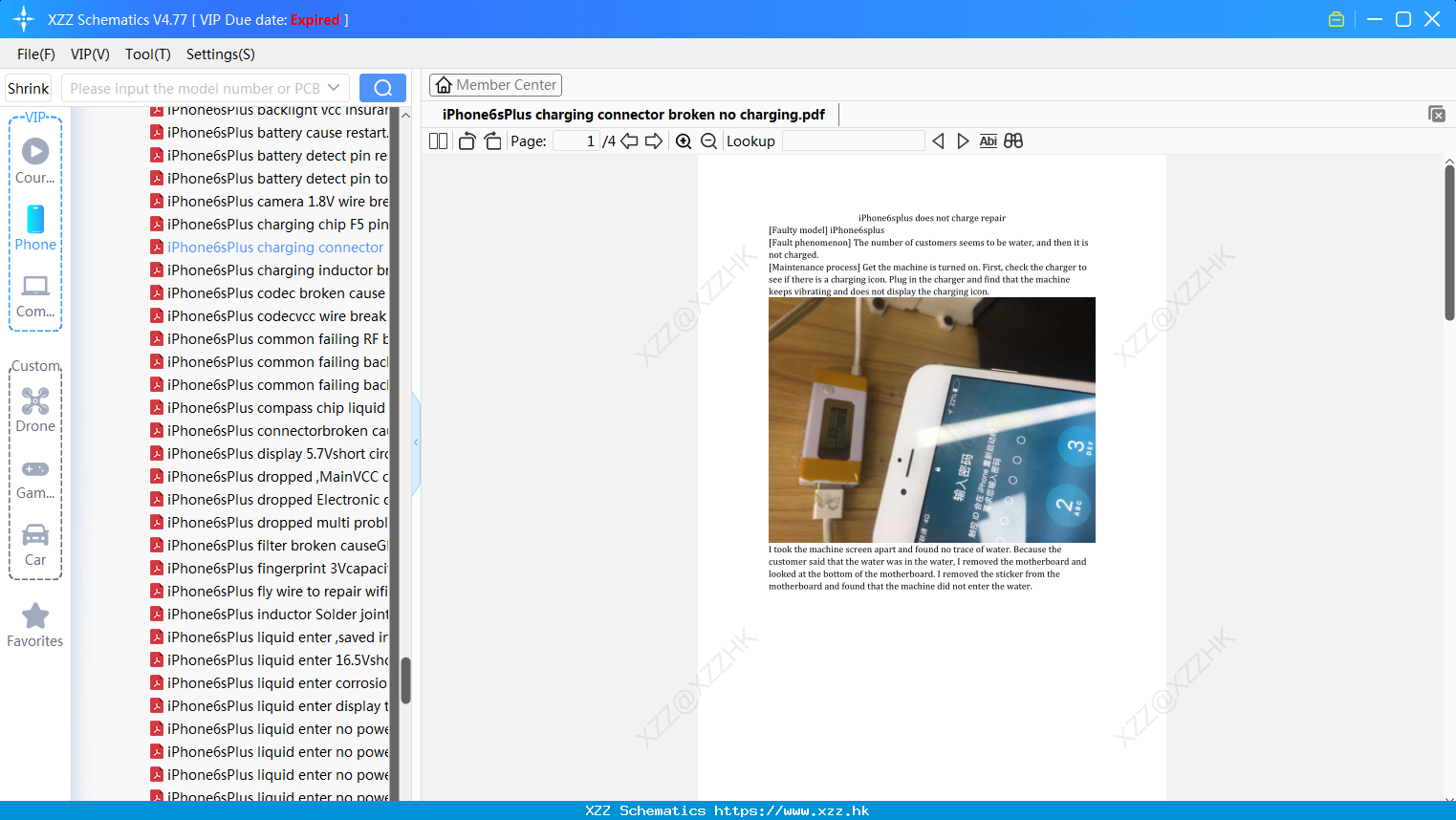Go to previous page arrow
The height and width of the screenshot is (820, 1456).
point(629,141)
